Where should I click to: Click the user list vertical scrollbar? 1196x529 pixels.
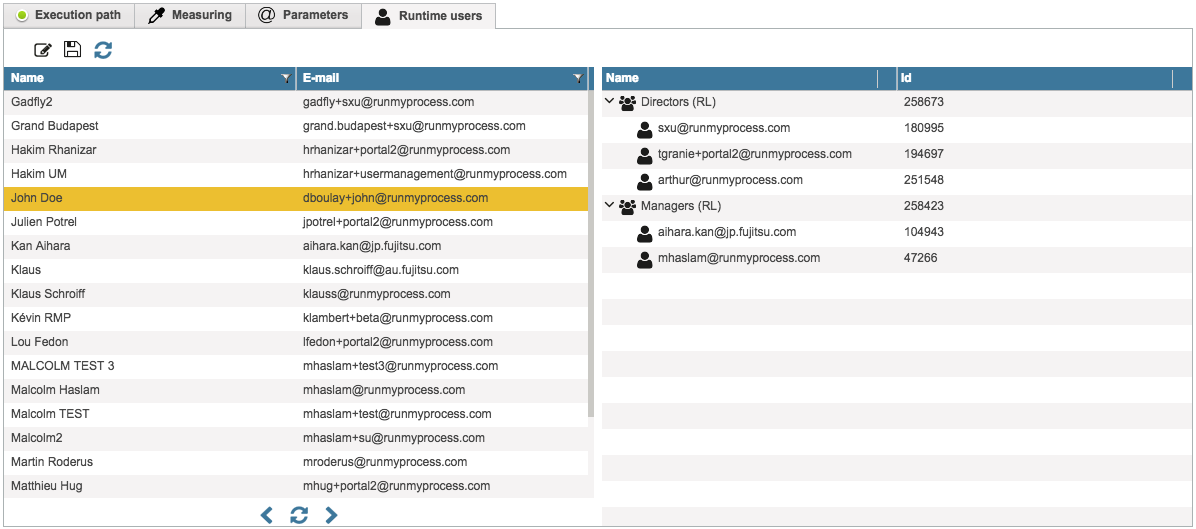[591, 252]
